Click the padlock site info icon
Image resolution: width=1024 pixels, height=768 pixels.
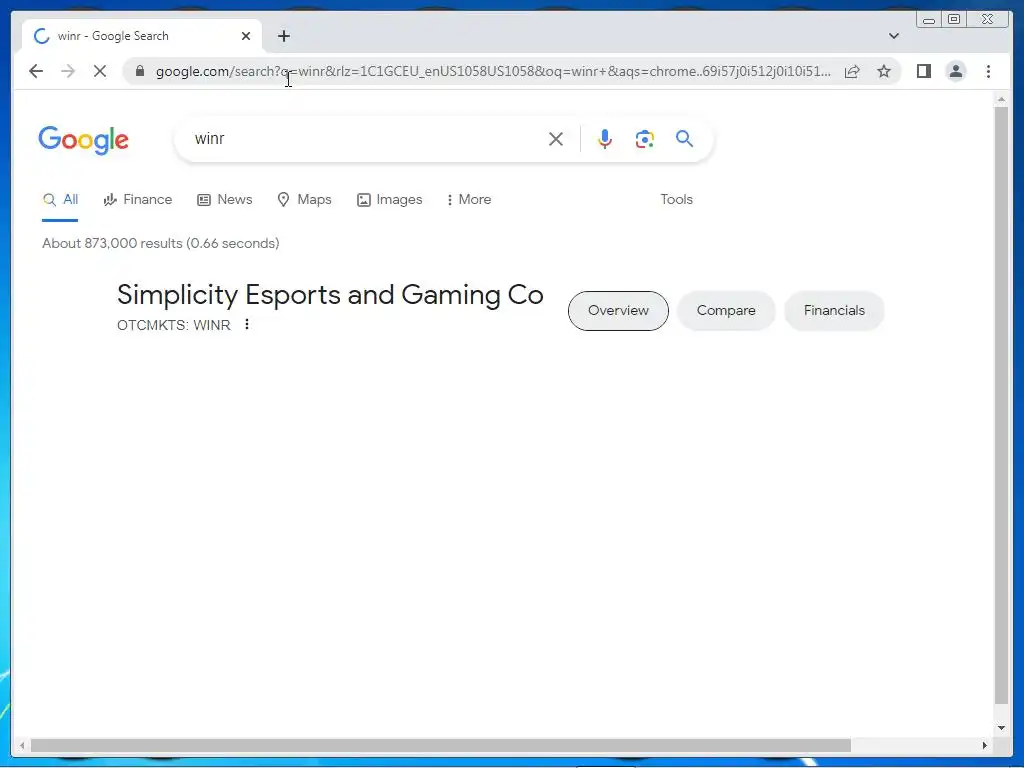pyautogui.click(x=139, y=71)
